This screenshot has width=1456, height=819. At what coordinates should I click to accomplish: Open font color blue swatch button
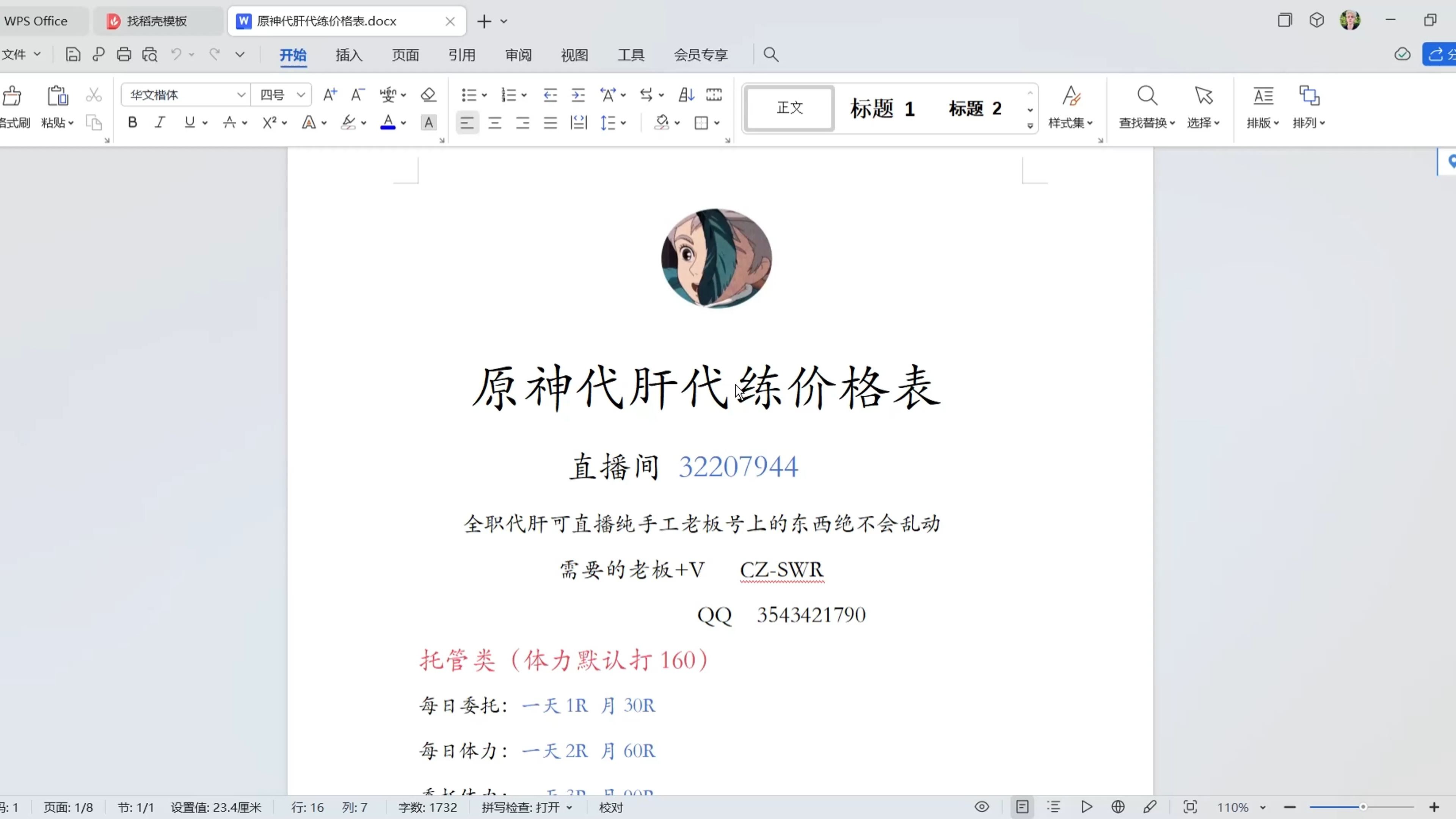(x=388, y=122)
